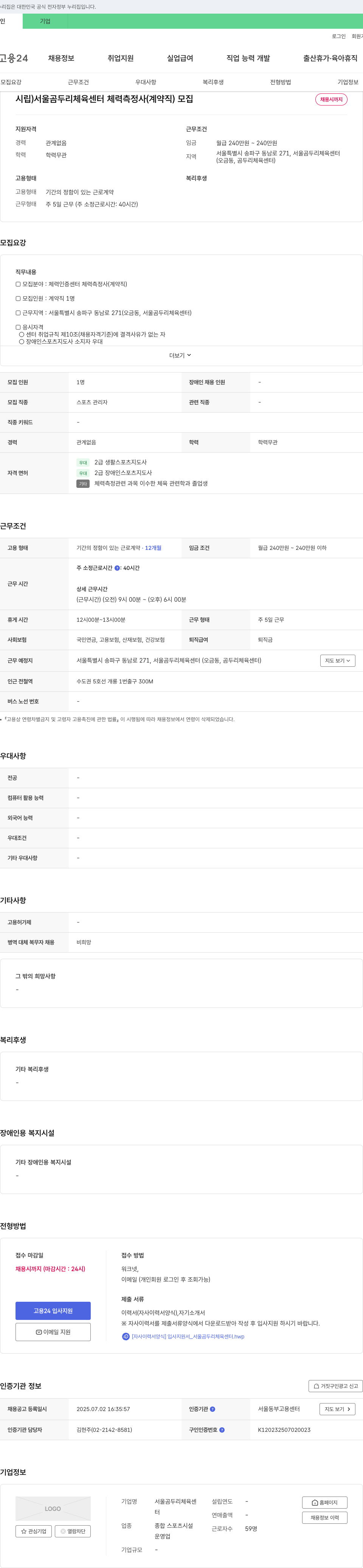Viewport: 363px width, 1568px height.
Task: Click the block icon on 열람차단
Action: (63, 1531)
